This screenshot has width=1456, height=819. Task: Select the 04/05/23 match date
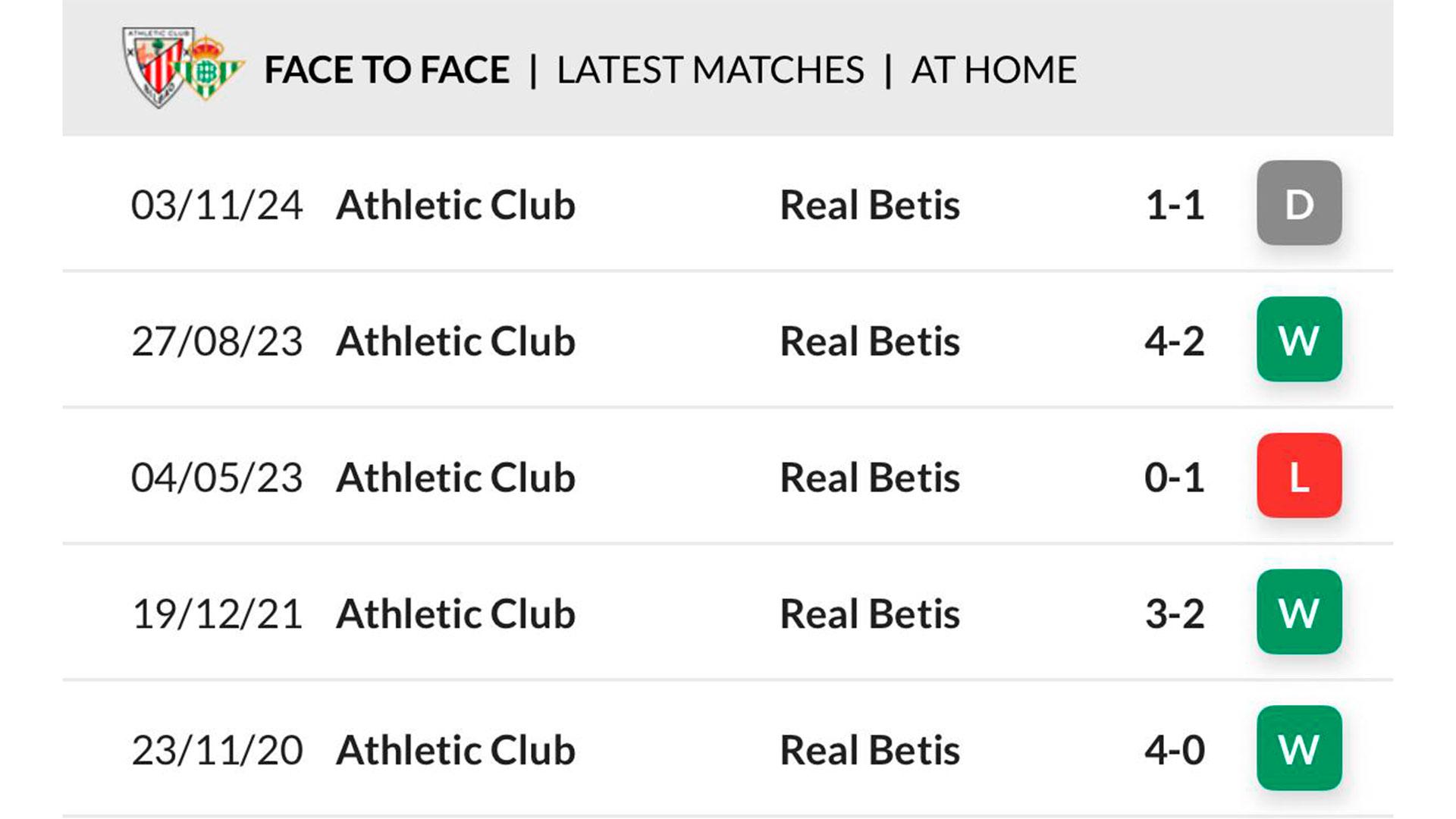coord(217,478)
